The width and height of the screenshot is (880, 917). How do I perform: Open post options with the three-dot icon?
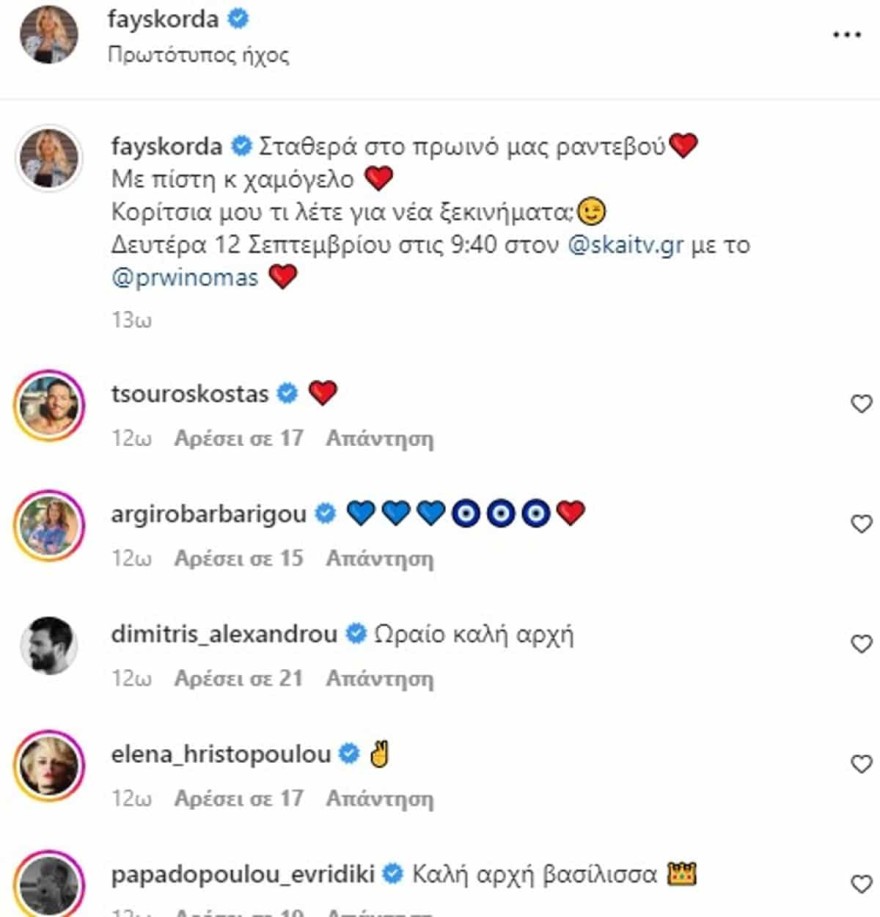click(845, 33)
